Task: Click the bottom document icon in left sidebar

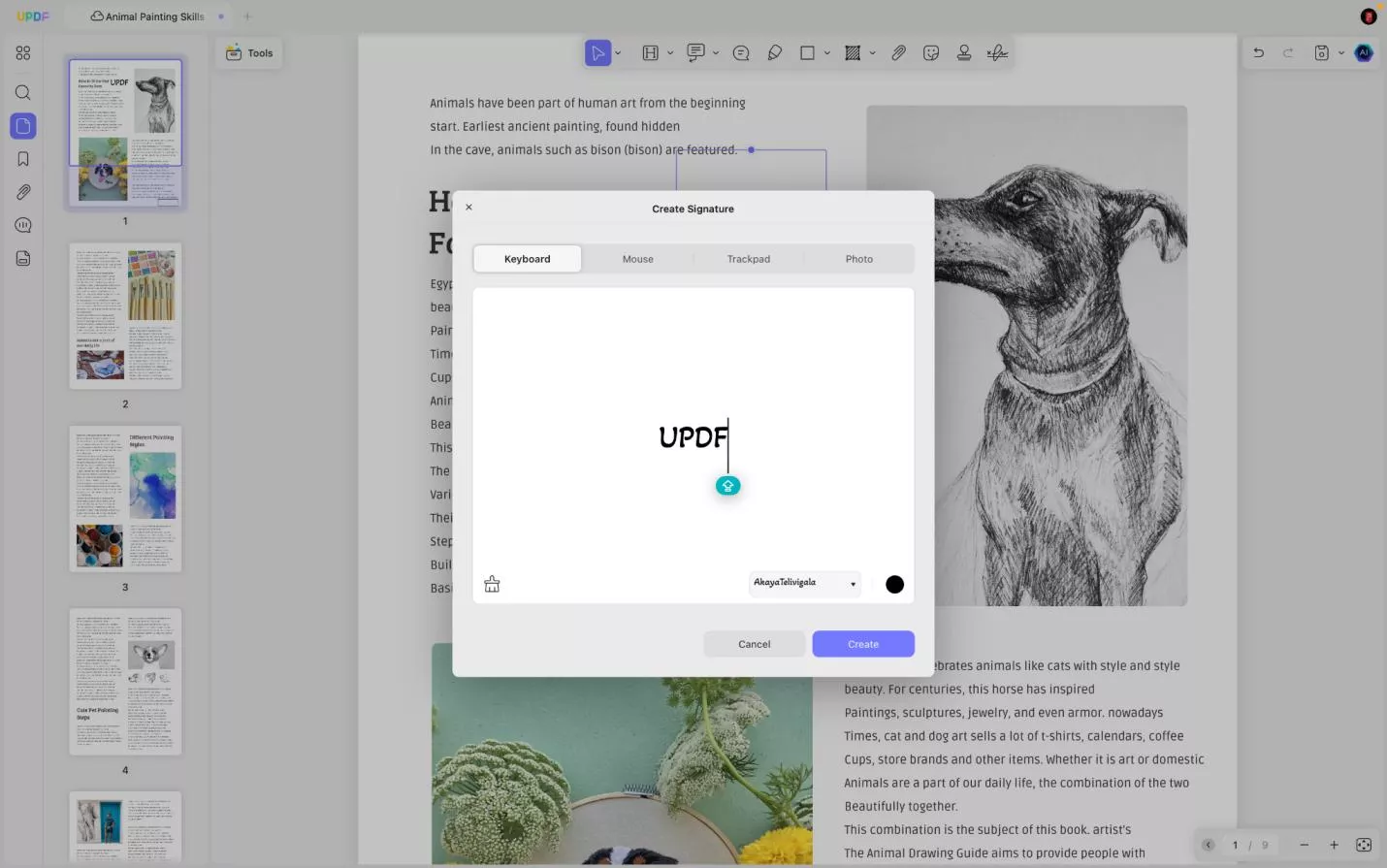Action: [23, 258]
